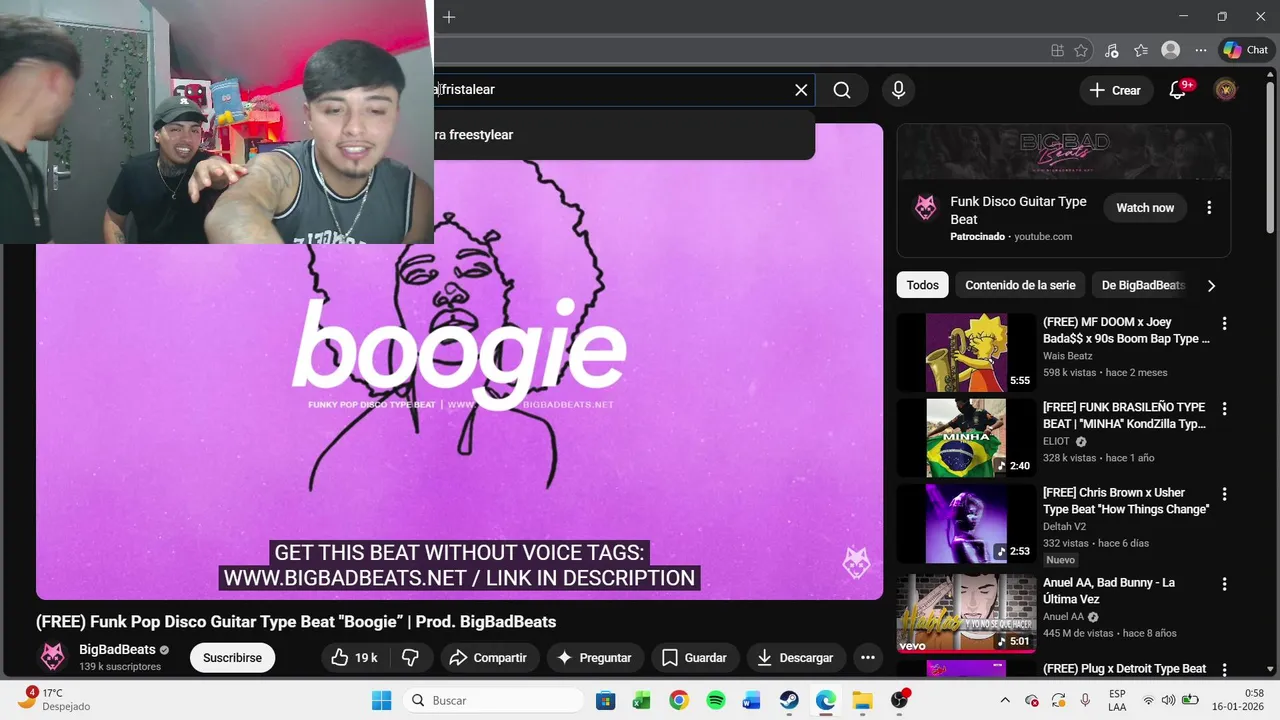Open YouTube notifications bell
This screenshot has height=720, width=1280.
[x=1178, y=90]
